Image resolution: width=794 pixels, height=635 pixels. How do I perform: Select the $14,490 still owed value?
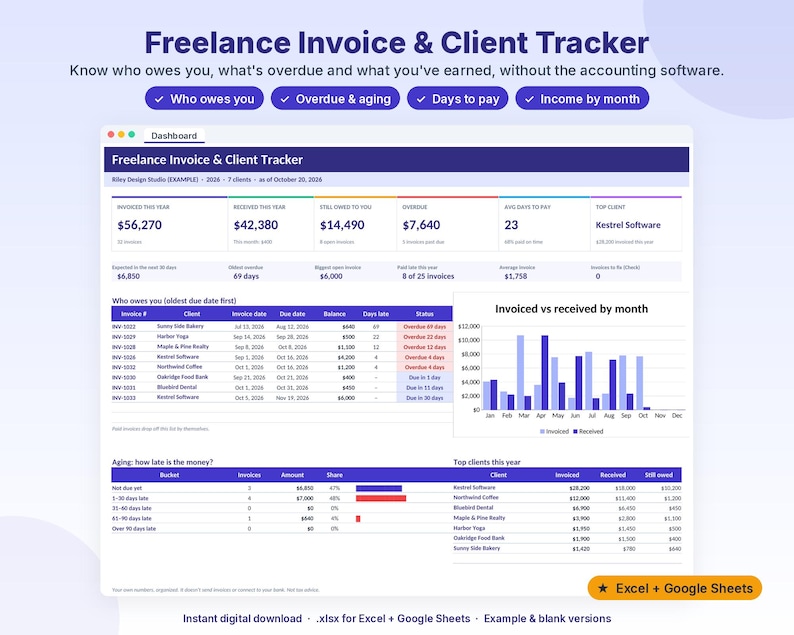coord(342,225)
